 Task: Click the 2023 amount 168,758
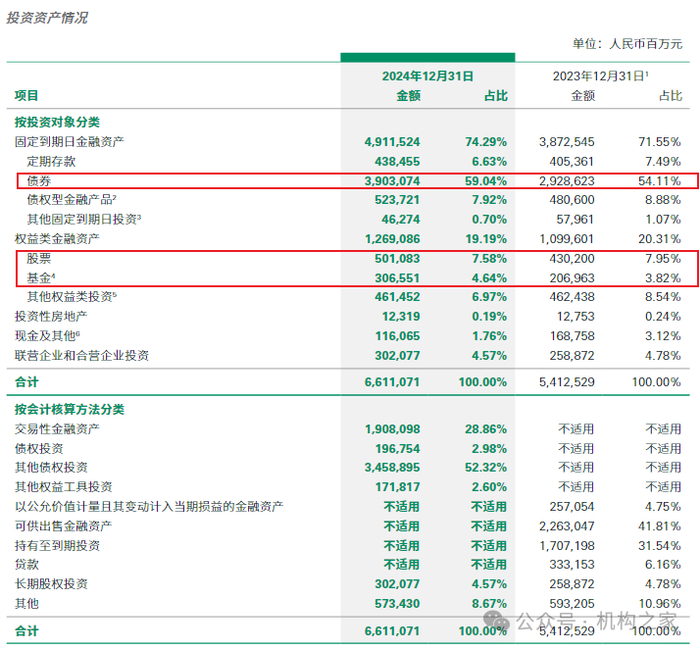(x=571, y=336)
